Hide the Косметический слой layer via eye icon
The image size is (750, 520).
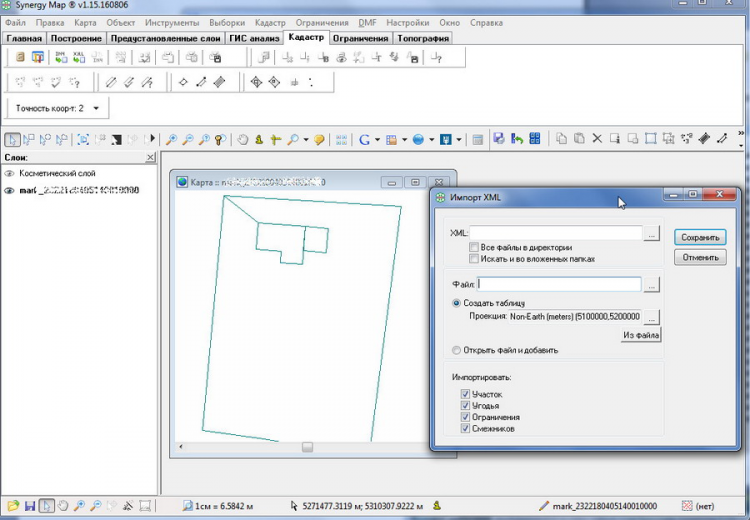(x=9, y=174)
